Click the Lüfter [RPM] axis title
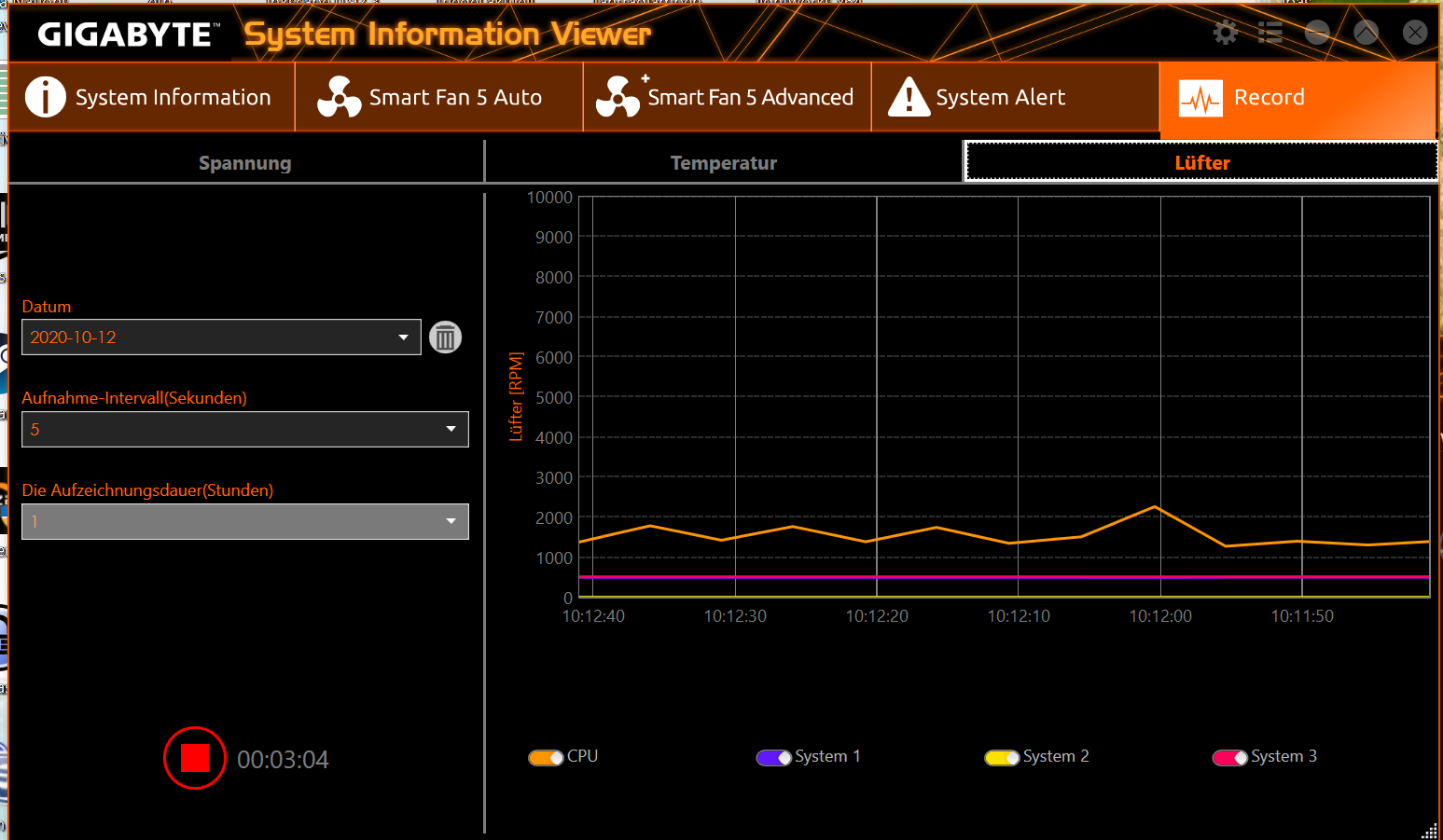 point(516,396)
